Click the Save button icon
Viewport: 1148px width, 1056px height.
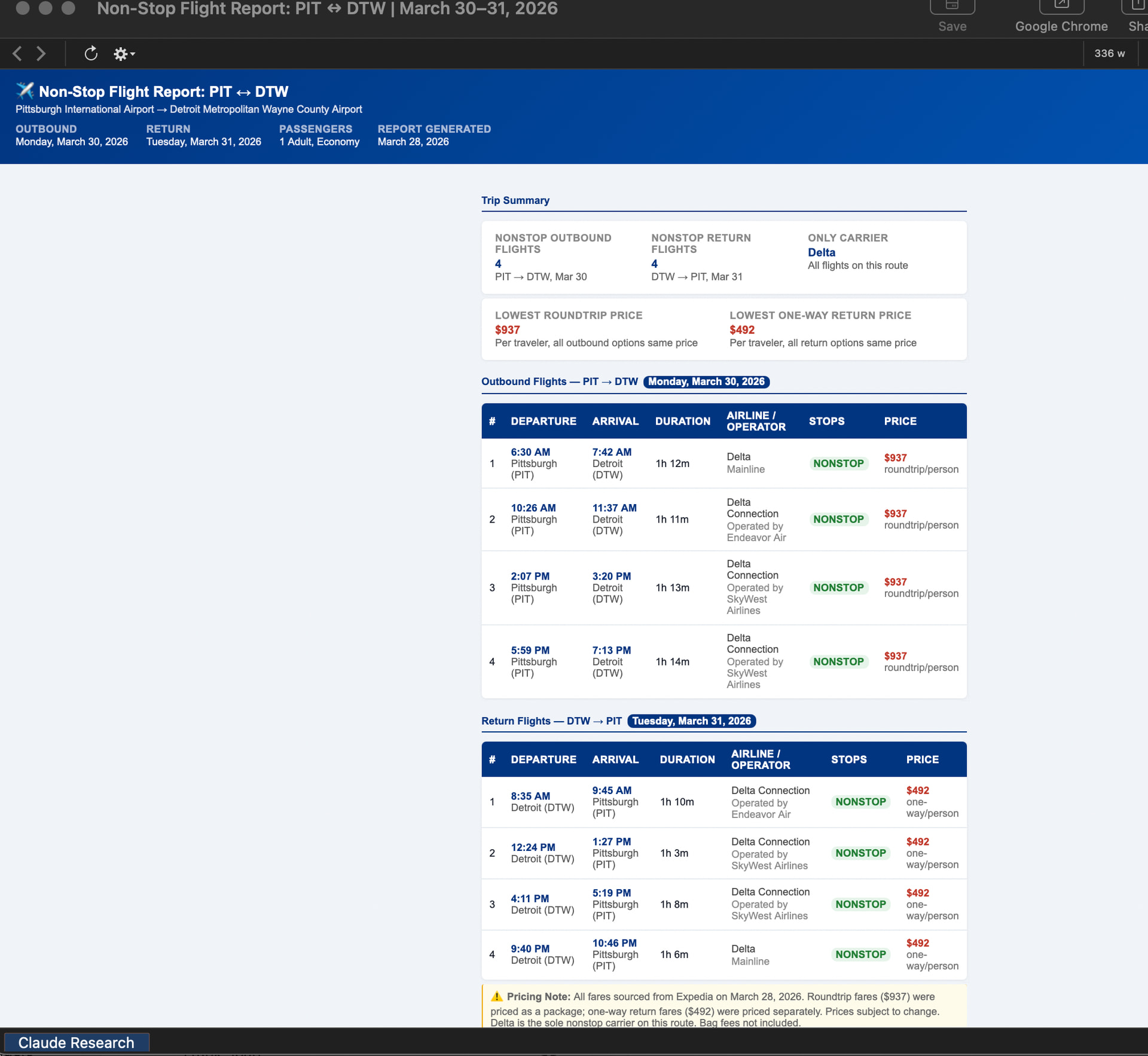click(x=952, y=7)
